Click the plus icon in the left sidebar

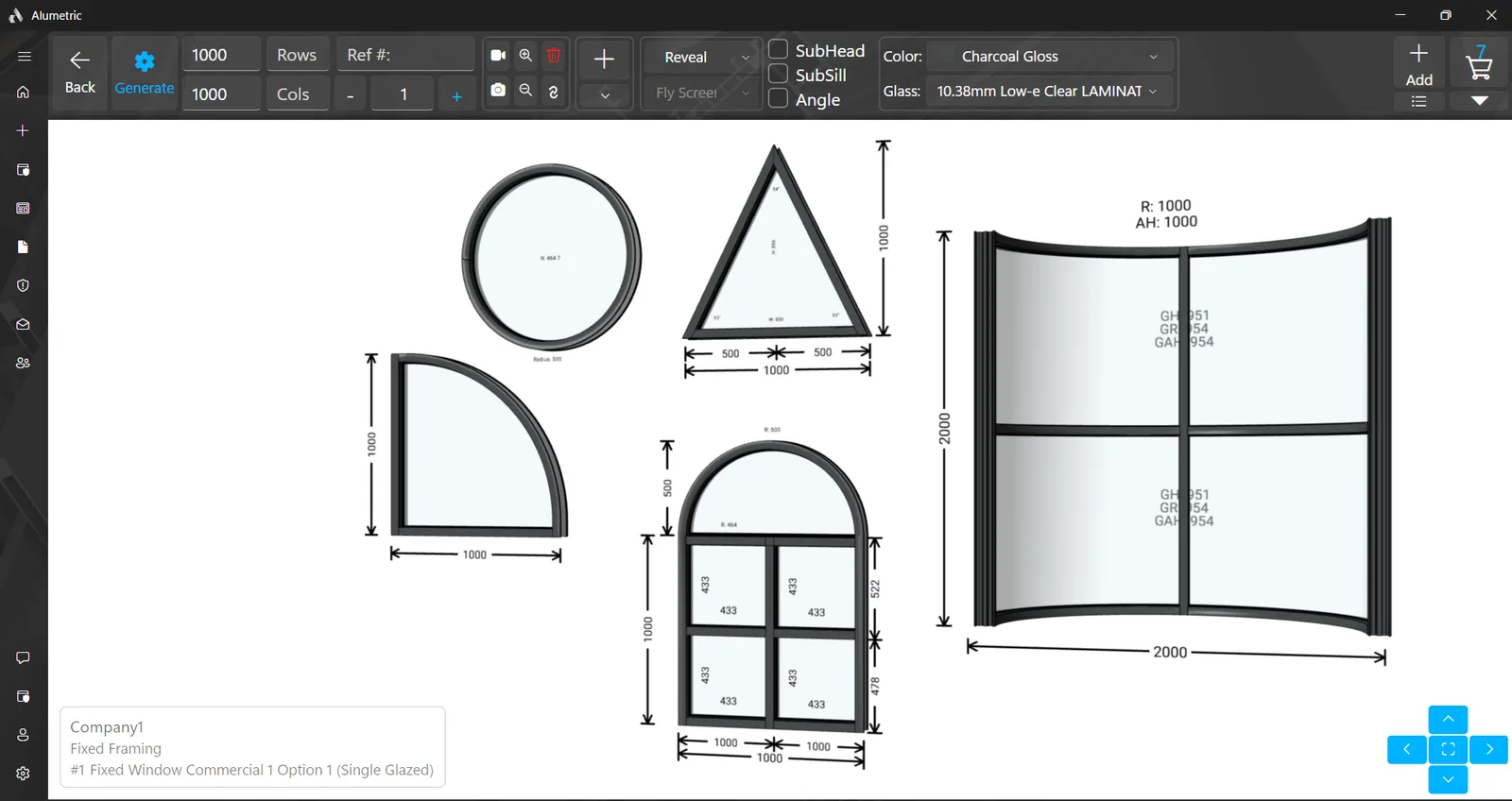24,130
